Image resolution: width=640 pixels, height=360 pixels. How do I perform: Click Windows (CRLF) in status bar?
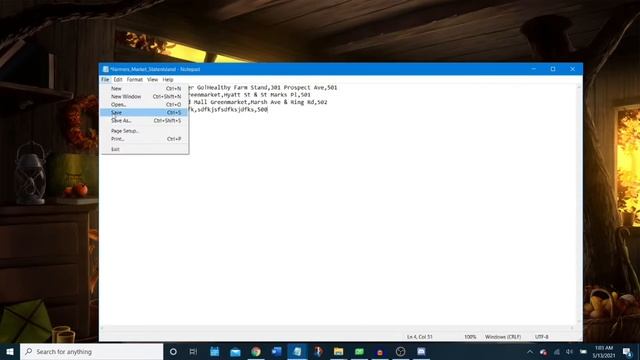[x=503, y=337]
